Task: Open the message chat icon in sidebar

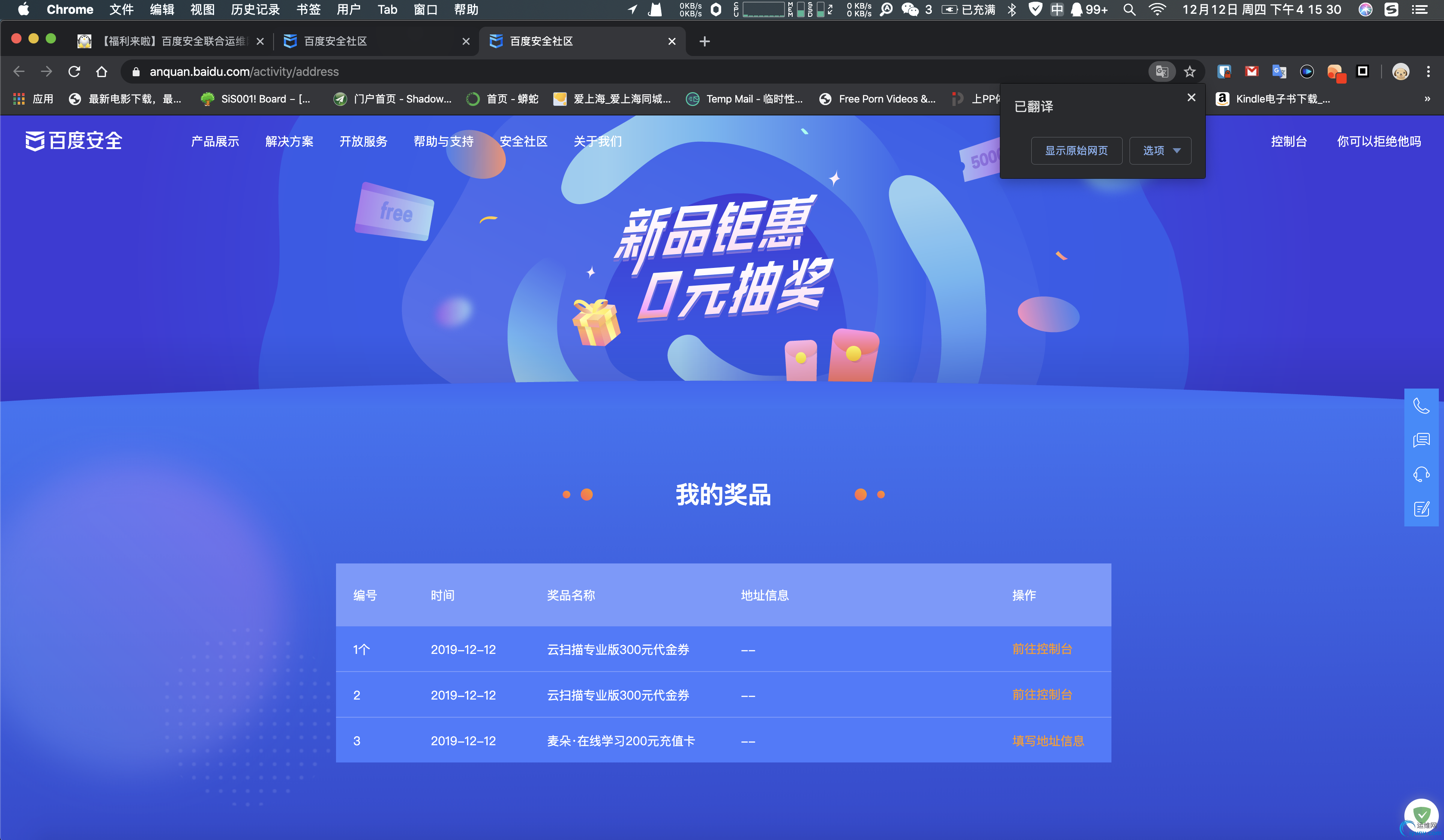Action: (1421, 440)
